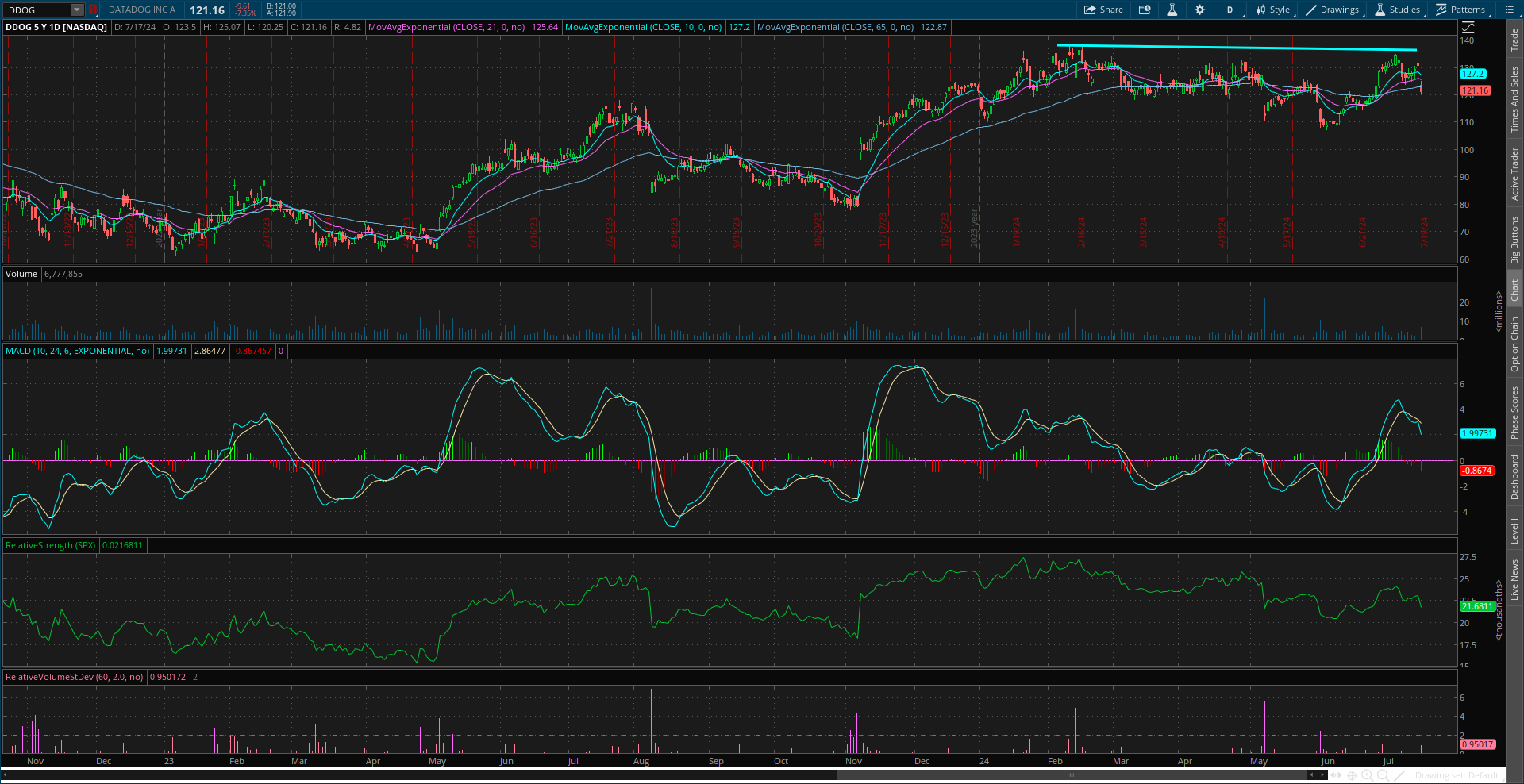Open the Studies menu
1524x784 pixels.
click(x=1398, y=10)
